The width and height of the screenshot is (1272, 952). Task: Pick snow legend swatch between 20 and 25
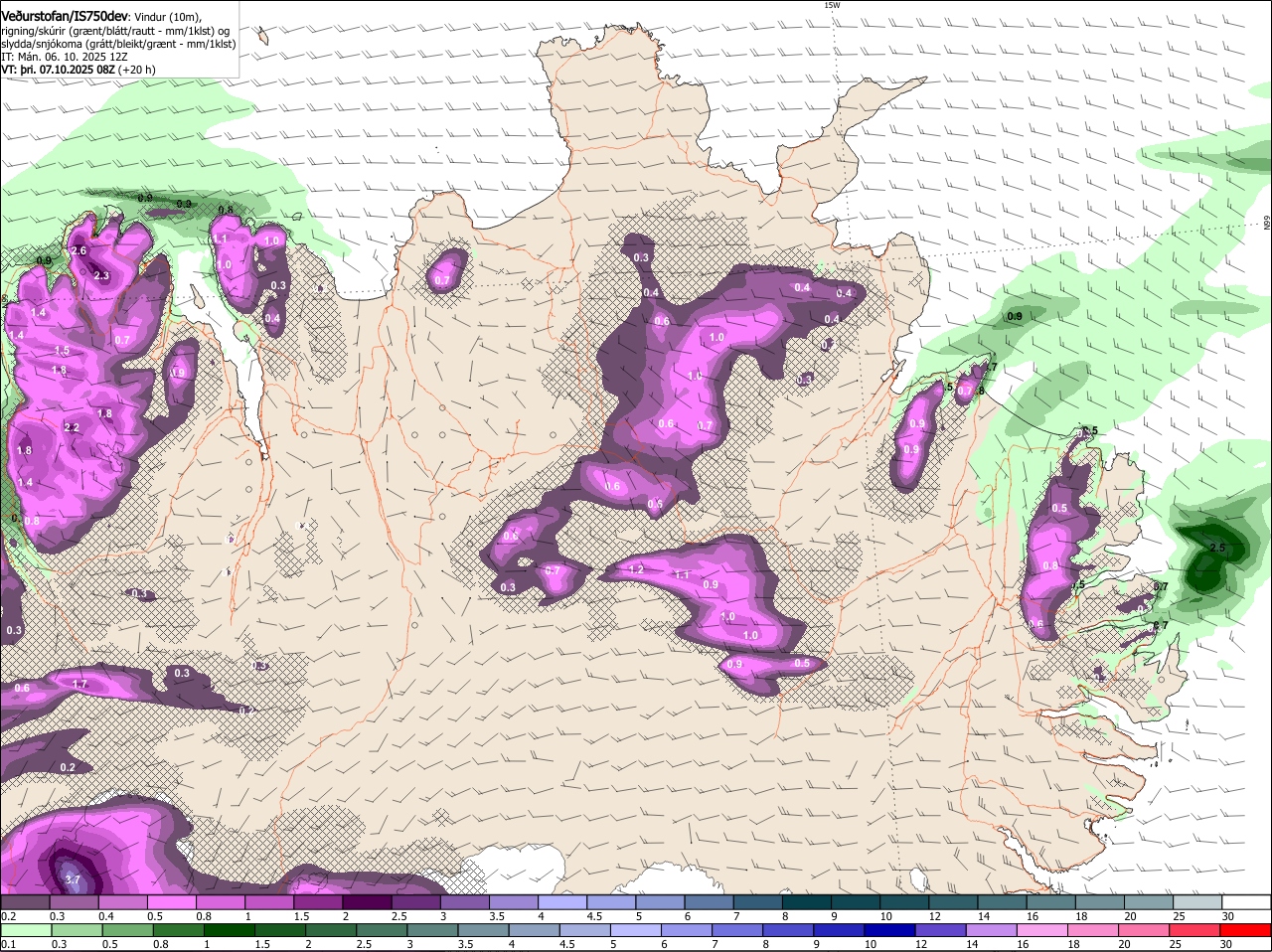pos(1150,902)
